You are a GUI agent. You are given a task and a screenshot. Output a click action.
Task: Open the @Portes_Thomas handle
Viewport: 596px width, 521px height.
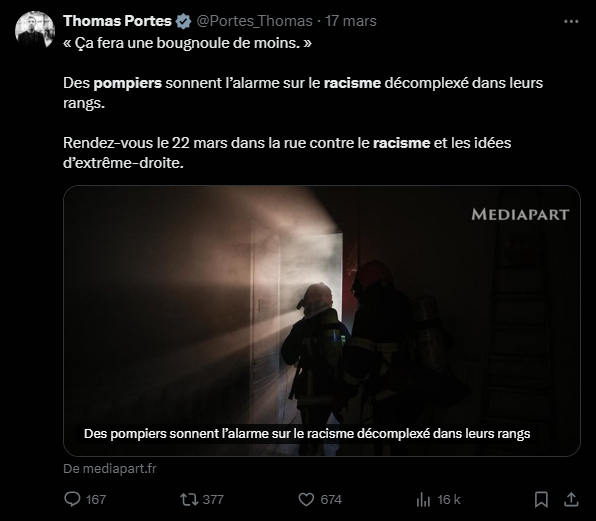coord(254,21)
